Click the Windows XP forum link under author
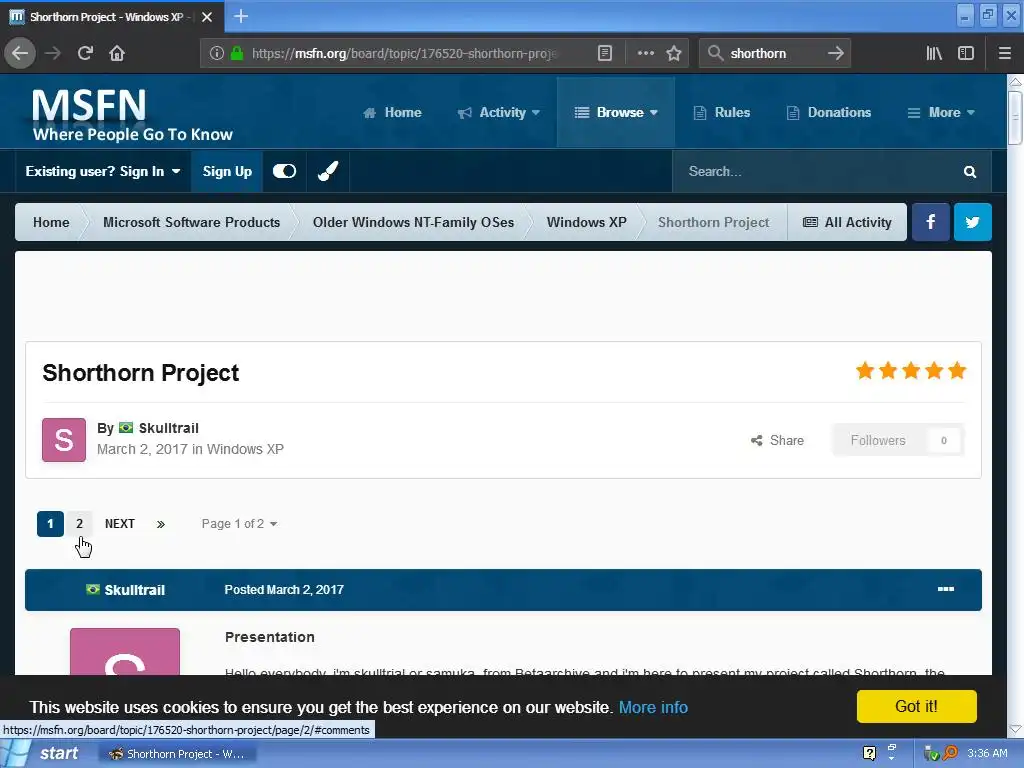The image size is (1024, 768). point(245,449)
